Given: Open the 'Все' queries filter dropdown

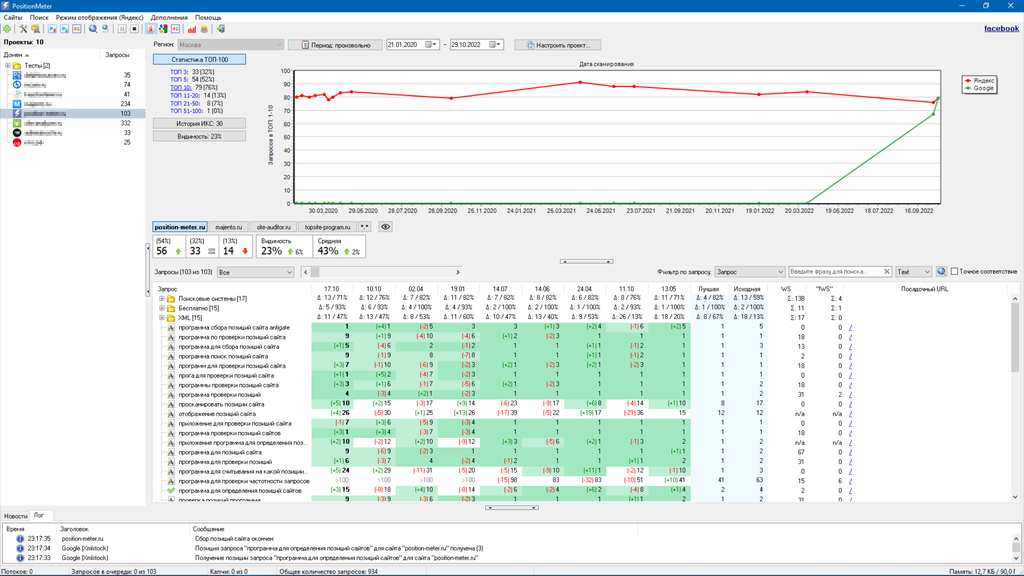Looking at the screenshot, I should (x=255, y=272).
